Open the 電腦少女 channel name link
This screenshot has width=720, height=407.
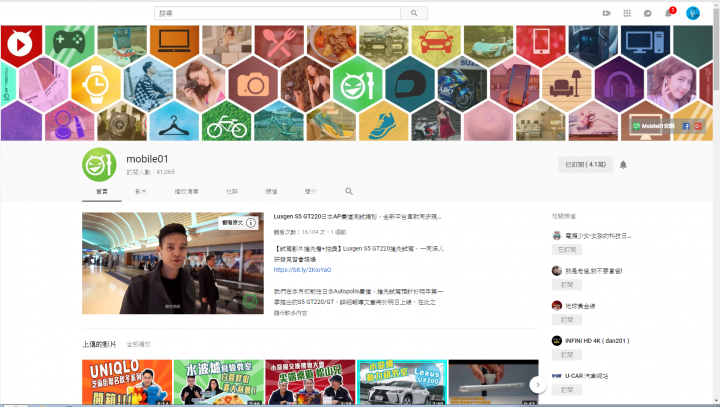point(598,236)
